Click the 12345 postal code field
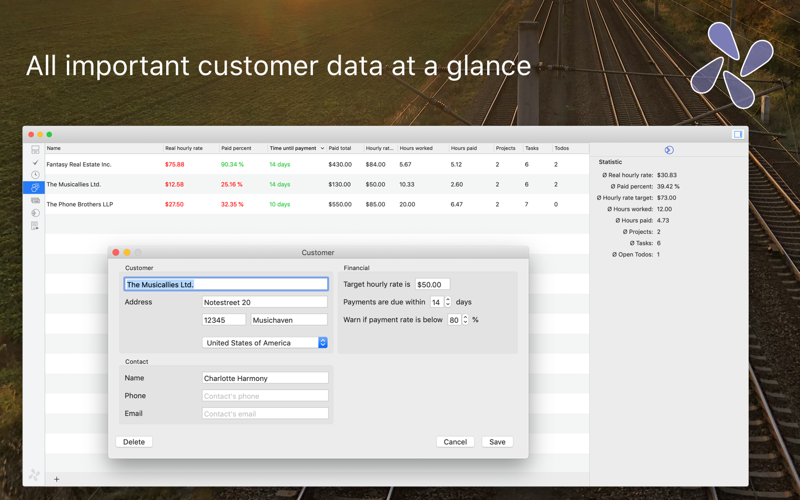800x500 pixels. pyautogui.click(x=223, y=320)
